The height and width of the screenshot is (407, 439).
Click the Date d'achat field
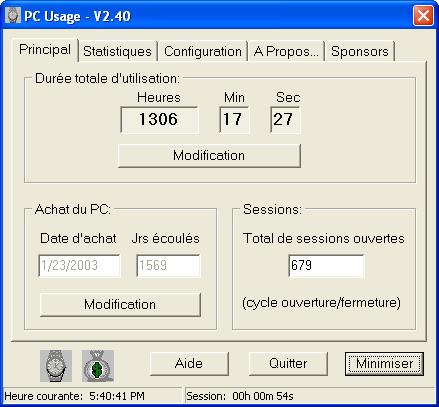pos(79,266)
